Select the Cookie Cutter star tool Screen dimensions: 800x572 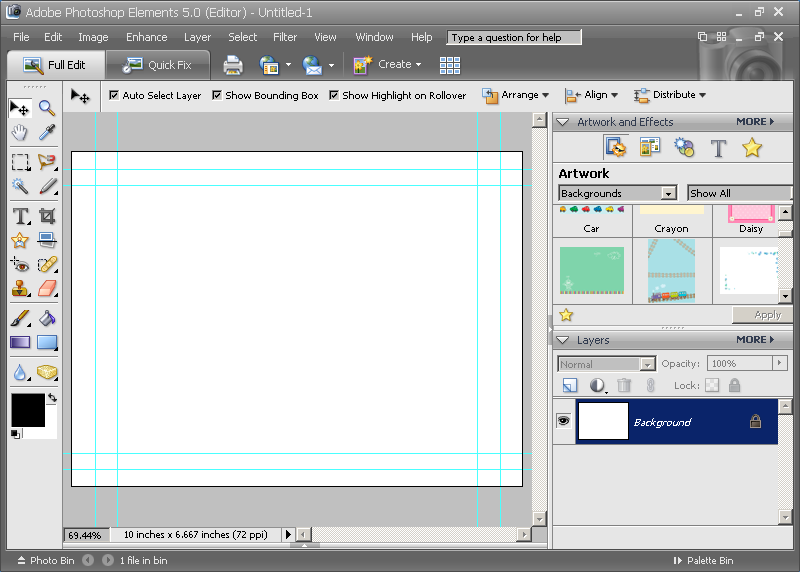[x=20, y=240]
